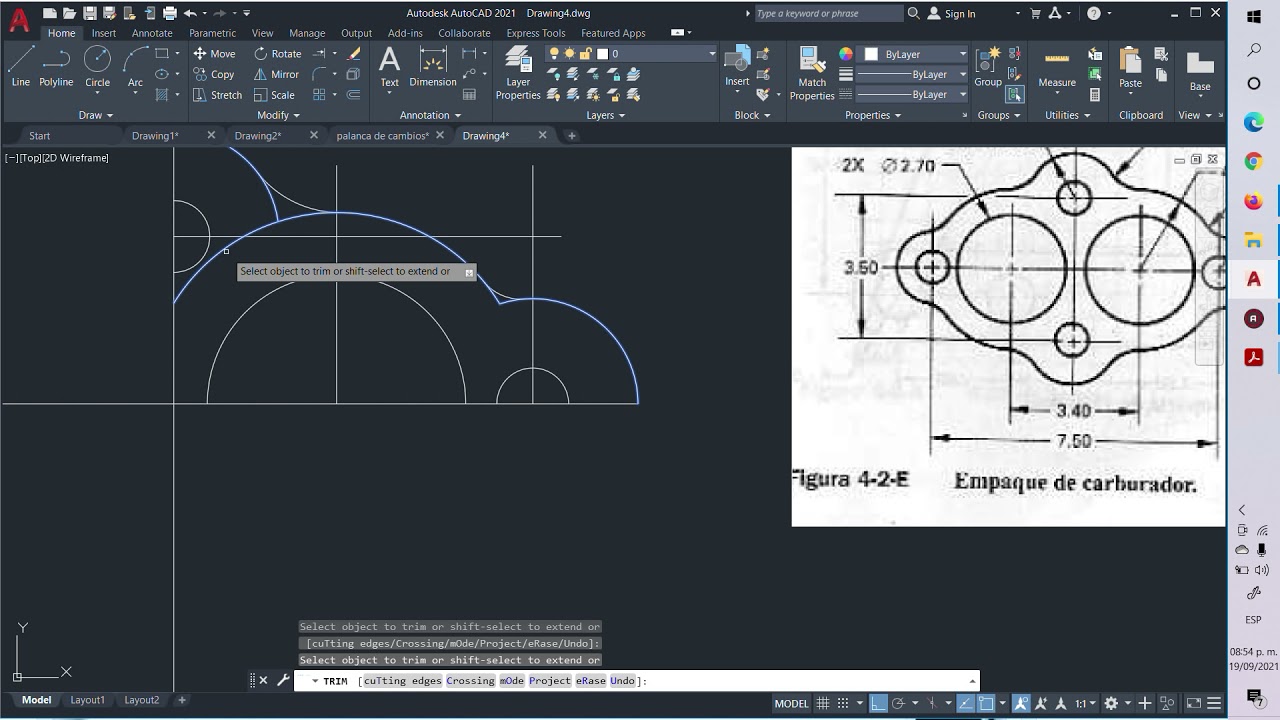Activate the Copy command
Image resolution: width=1280 pixels, height=720 pixels.
point(214,74)
